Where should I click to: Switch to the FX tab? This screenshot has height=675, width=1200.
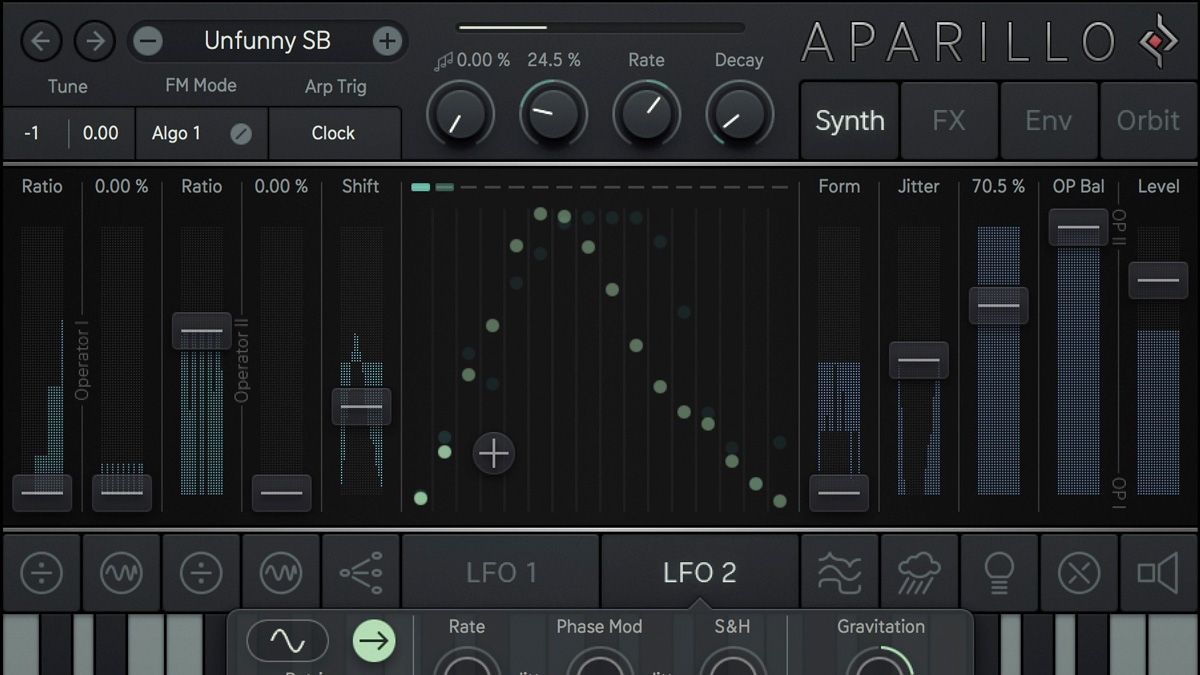point(948,121)
